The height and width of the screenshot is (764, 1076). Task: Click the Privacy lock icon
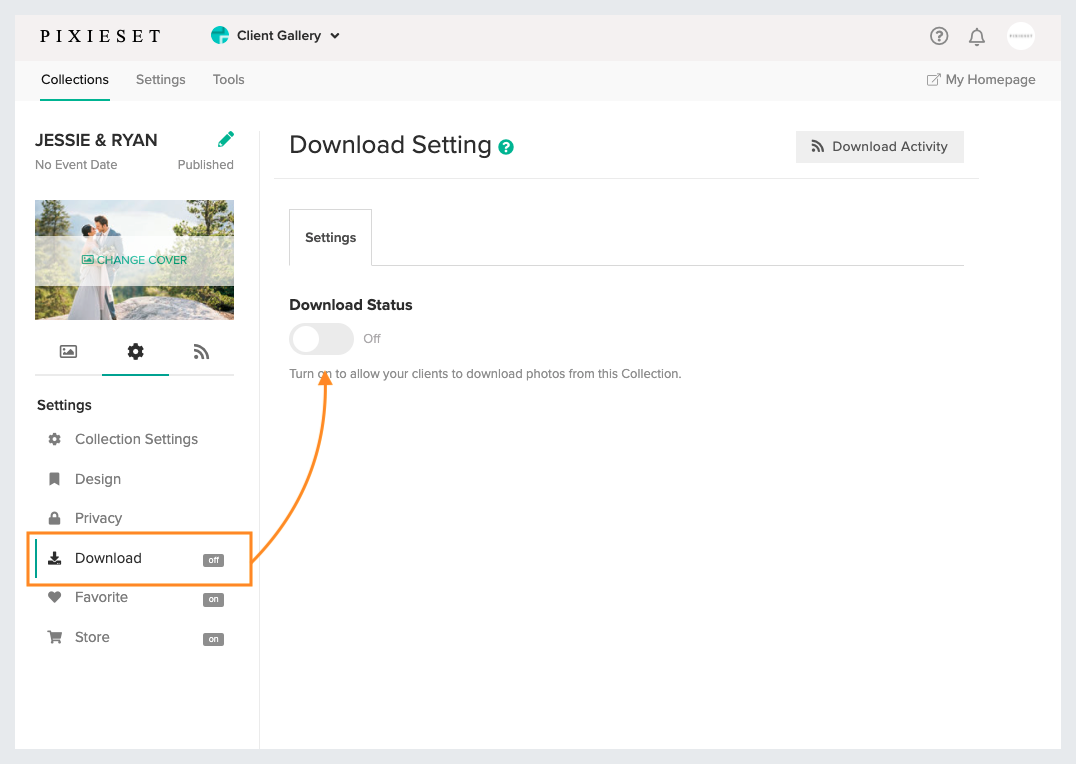click(54, 518)
